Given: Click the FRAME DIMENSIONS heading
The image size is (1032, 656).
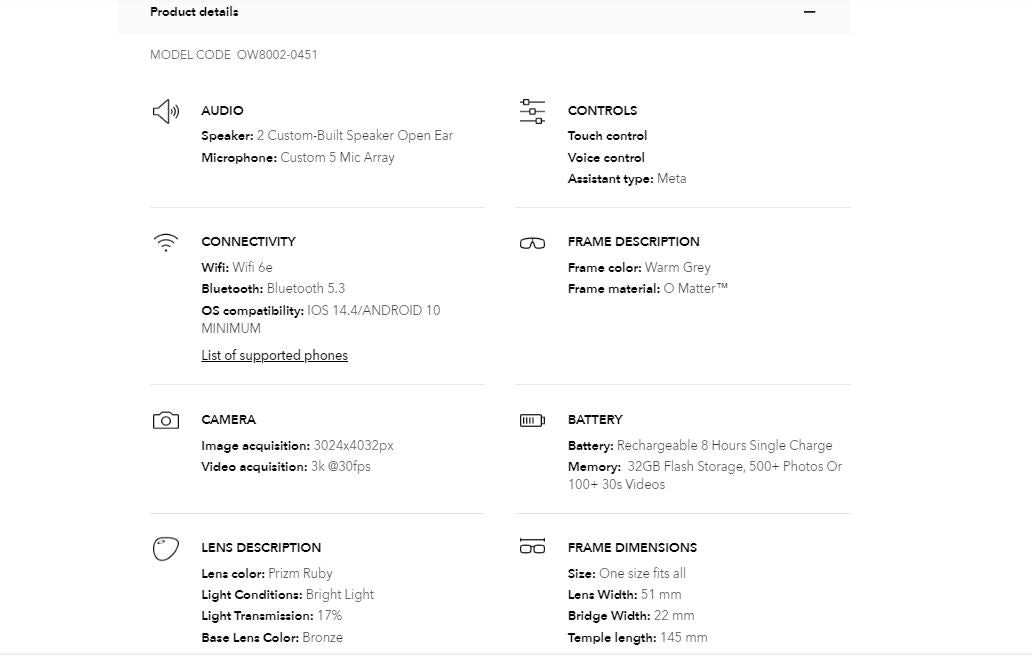Looking at the screenshot, I should click(x=632, y=548).
